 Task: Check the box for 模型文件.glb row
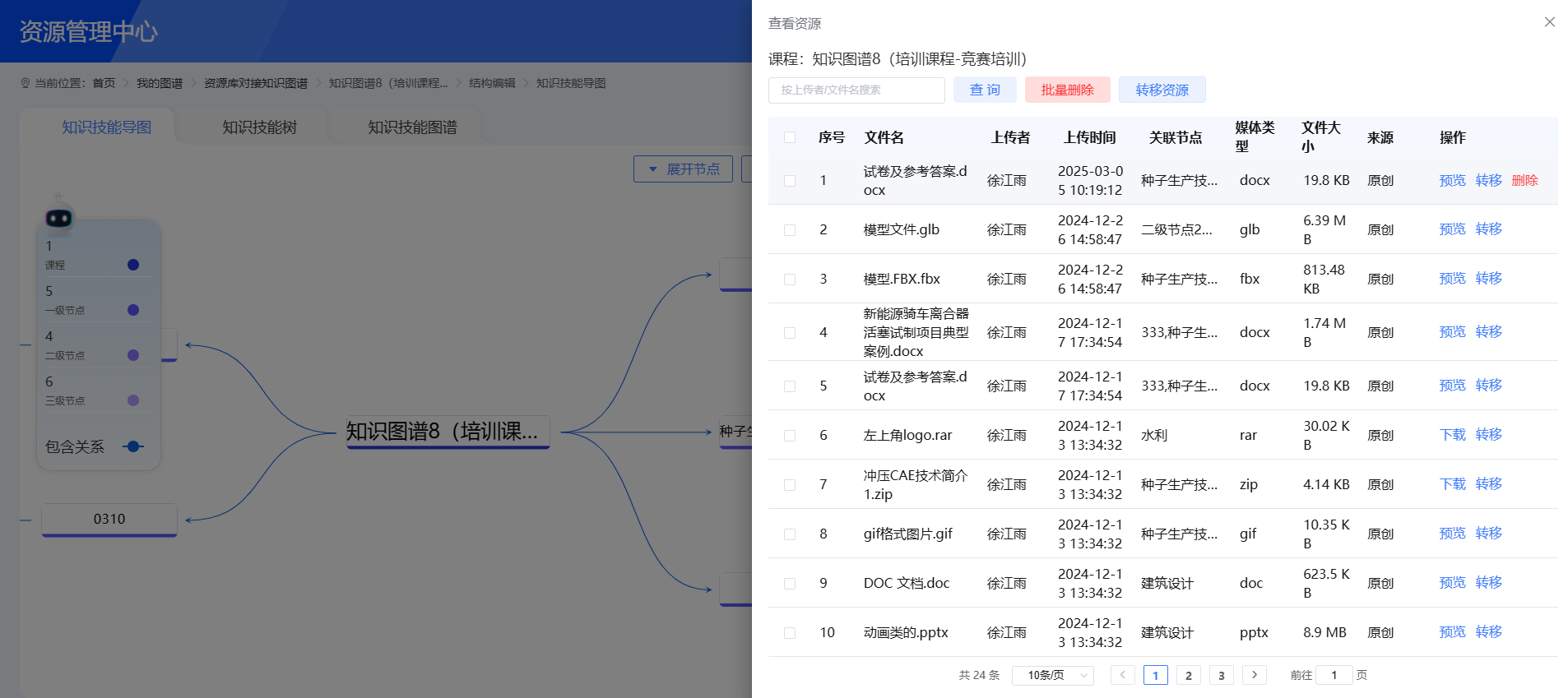click(x=790, y=230)
